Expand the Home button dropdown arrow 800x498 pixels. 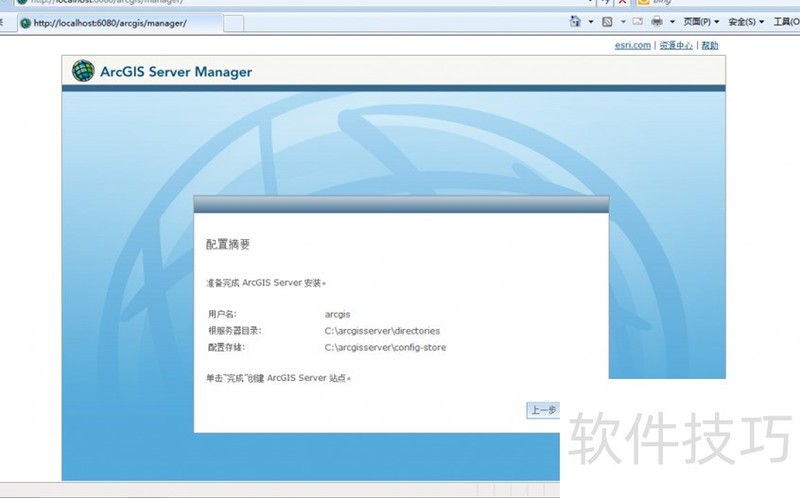[x=589, y=21]
